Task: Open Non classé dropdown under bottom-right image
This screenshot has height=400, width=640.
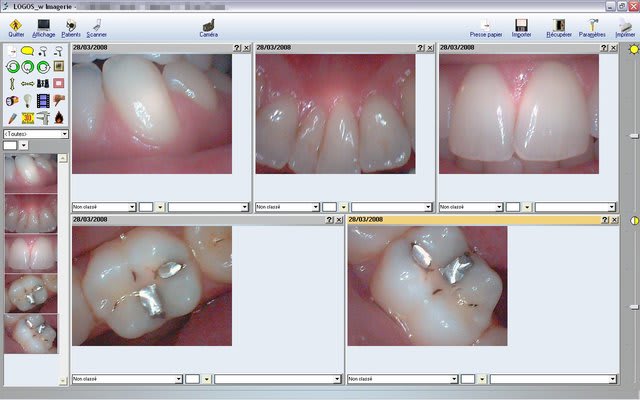Action: click(x=453, y=380)
